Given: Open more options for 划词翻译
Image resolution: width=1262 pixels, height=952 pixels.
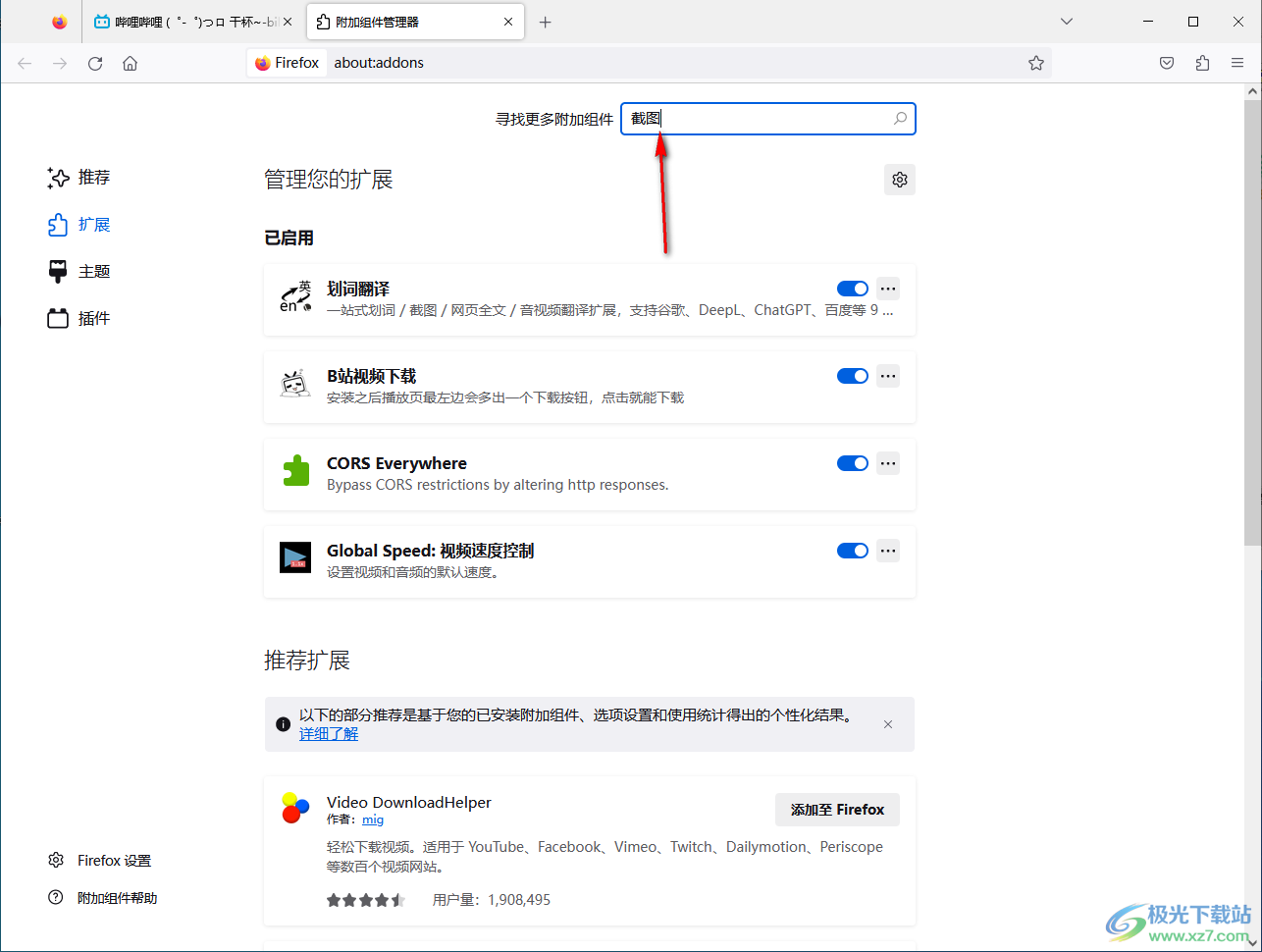Looking at the screenshot, I should [x=888, y=289].
